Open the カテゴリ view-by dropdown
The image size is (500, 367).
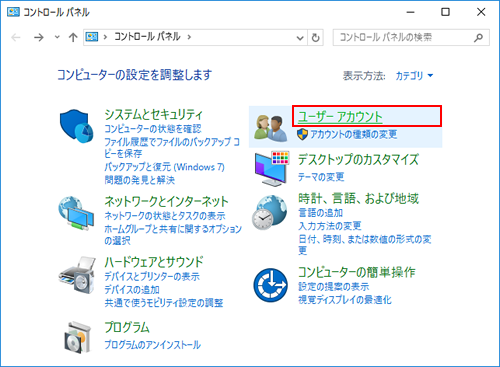414,76
